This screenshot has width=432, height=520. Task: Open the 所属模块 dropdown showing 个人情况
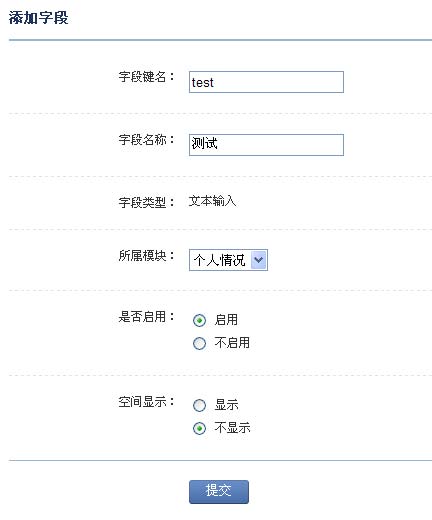click(x=228, y=260)
